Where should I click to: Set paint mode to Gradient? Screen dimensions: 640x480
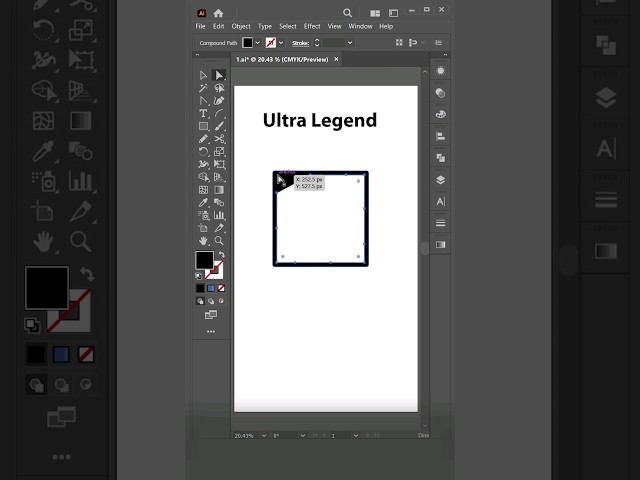coord(211,289)
